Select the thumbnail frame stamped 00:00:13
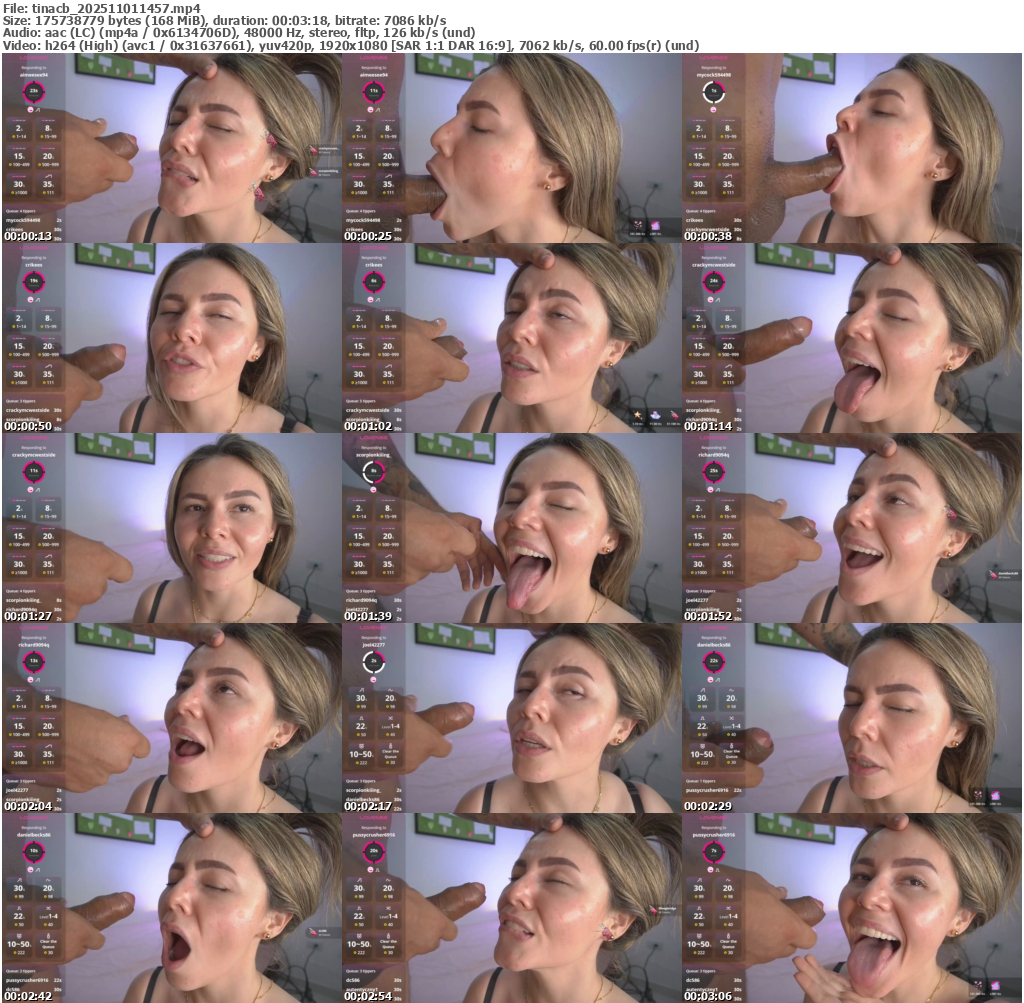 (x=172, y=148)
